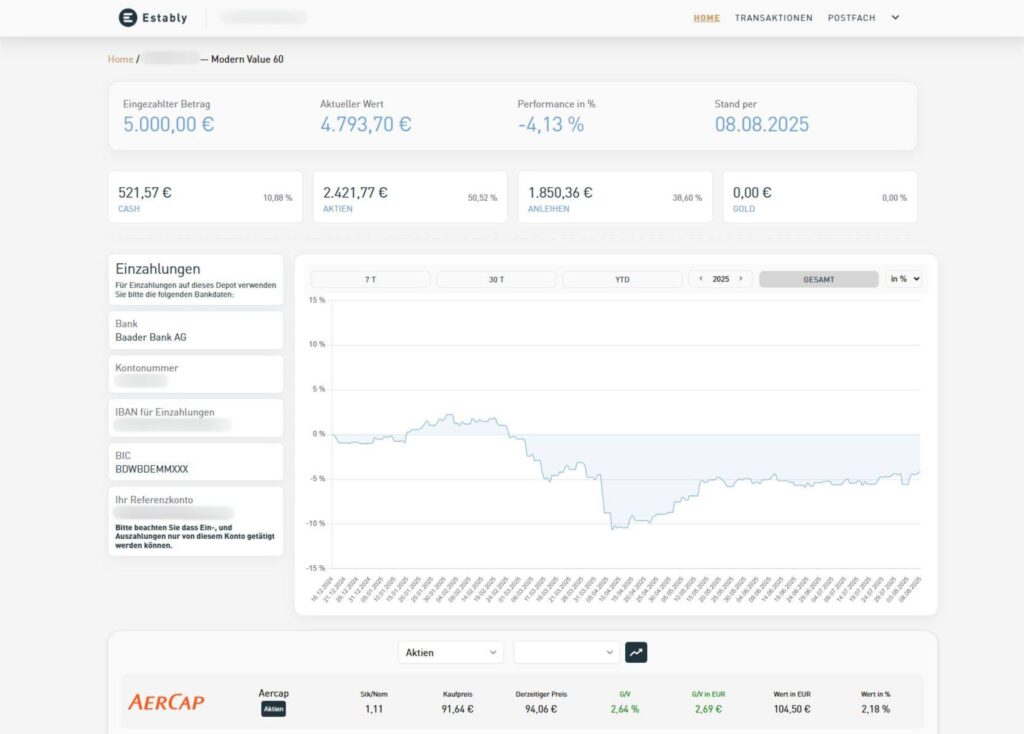Screen dimensions: 1024x734
Task: Open the TRANSAKTIONEN navigation item
Action: pos(773,18)
